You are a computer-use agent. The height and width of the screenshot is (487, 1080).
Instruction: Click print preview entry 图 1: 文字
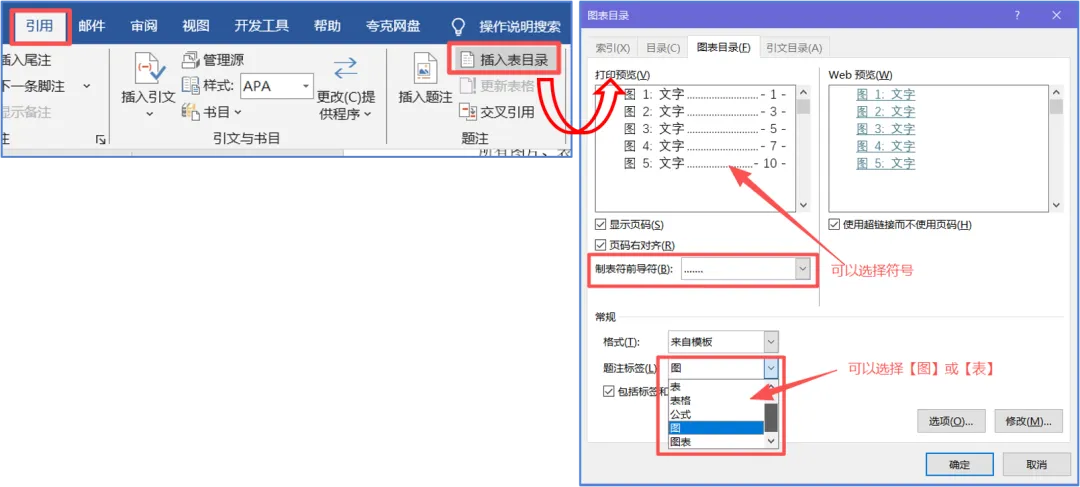(x=705, y=94)
